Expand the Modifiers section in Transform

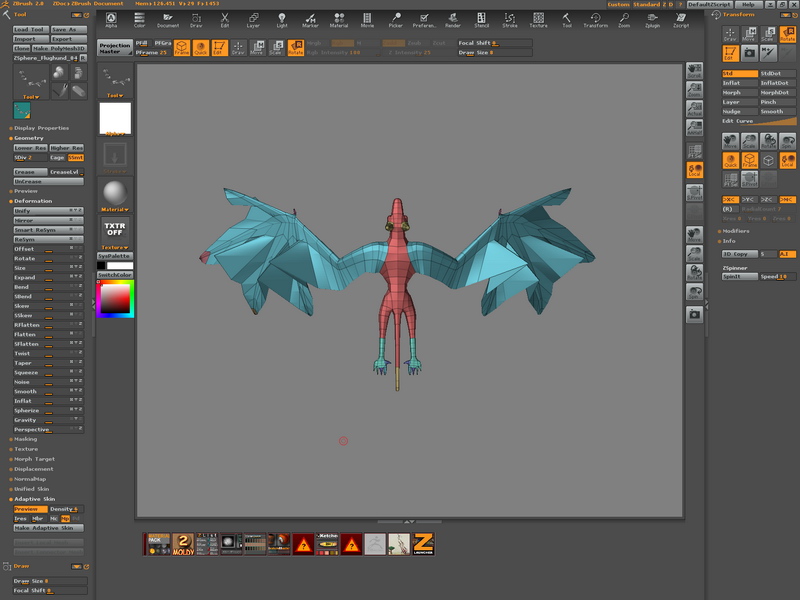click(735, 231)
